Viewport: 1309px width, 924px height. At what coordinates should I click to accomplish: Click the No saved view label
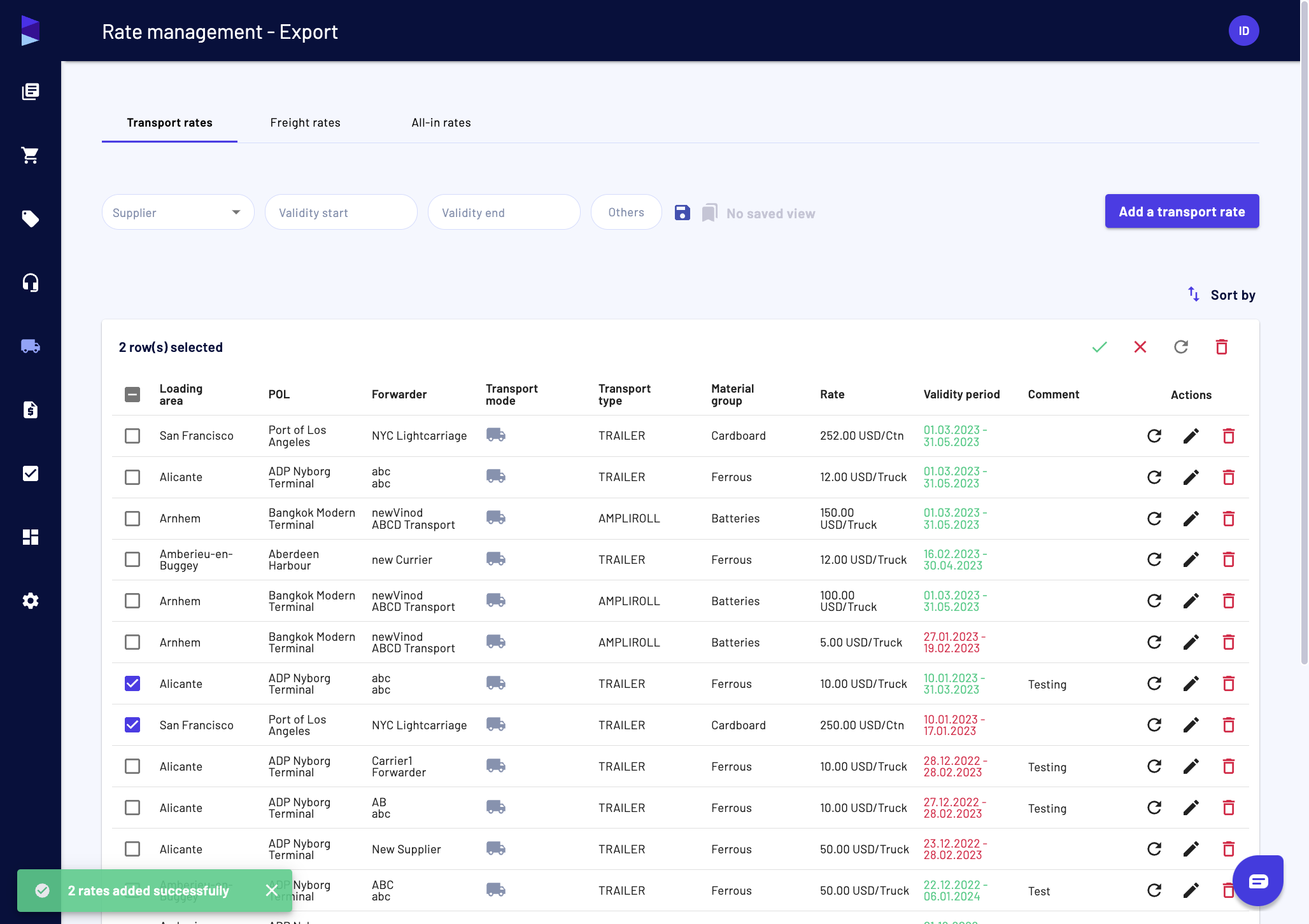770,214
